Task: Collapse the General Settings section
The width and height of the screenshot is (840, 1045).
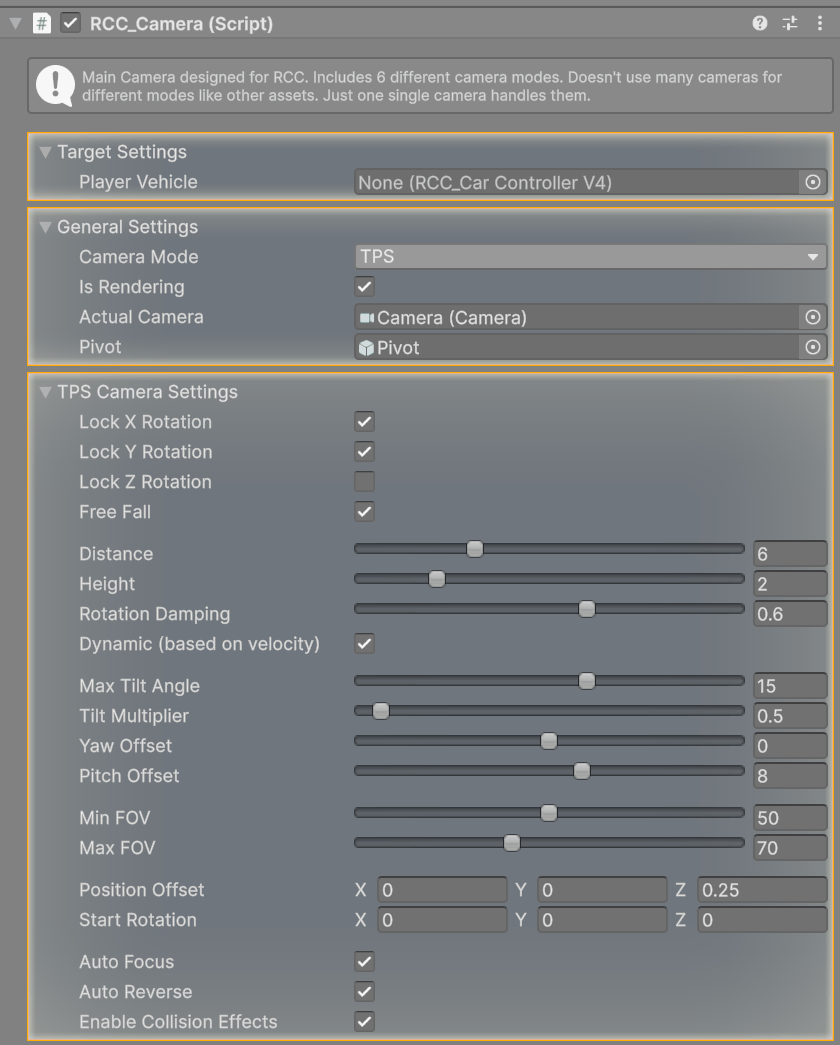Action: (x=45, y=227)
